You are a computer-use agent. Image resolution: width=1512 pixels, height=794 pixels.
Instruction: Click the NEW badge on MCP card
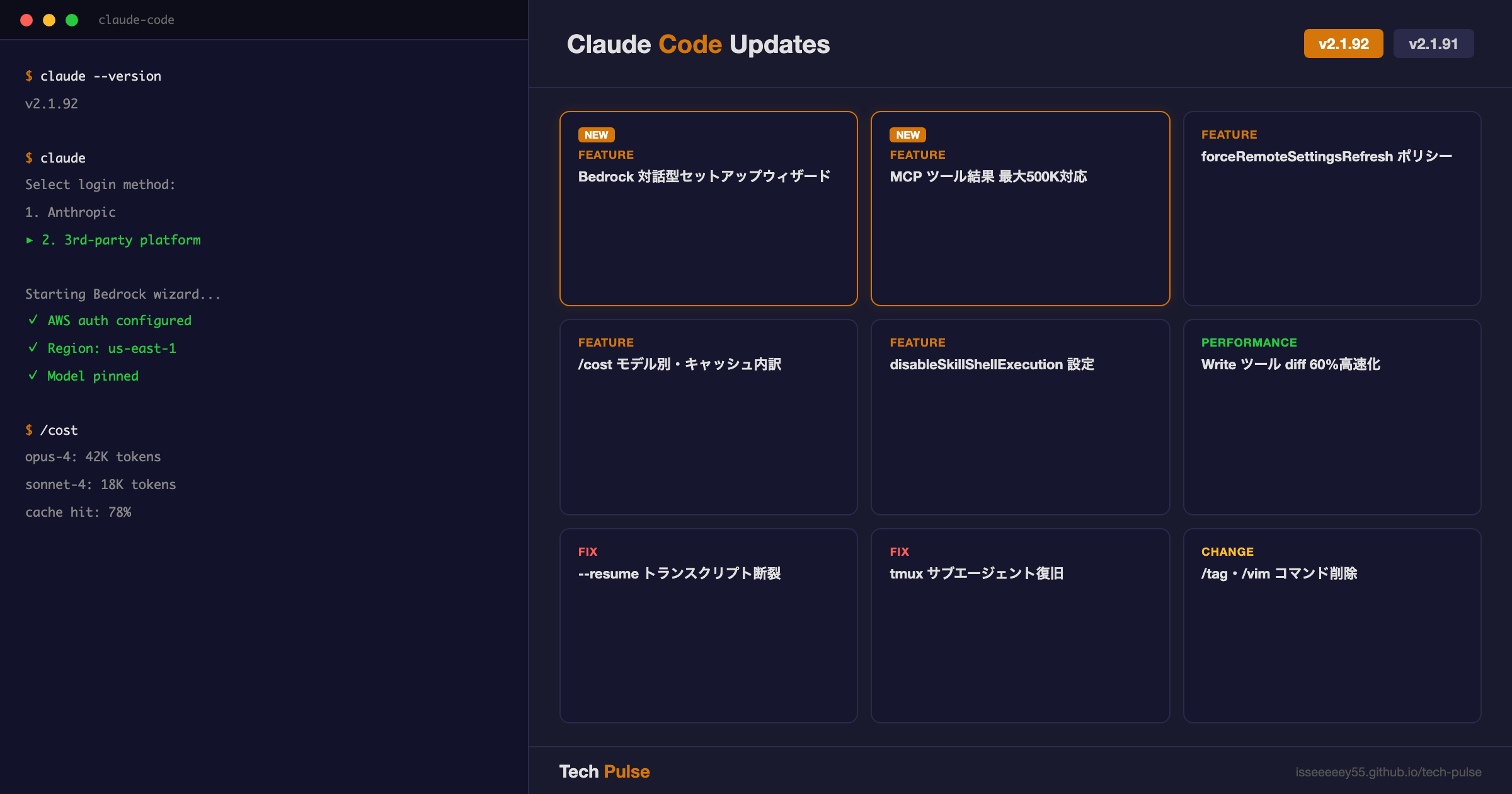[907, 135]
